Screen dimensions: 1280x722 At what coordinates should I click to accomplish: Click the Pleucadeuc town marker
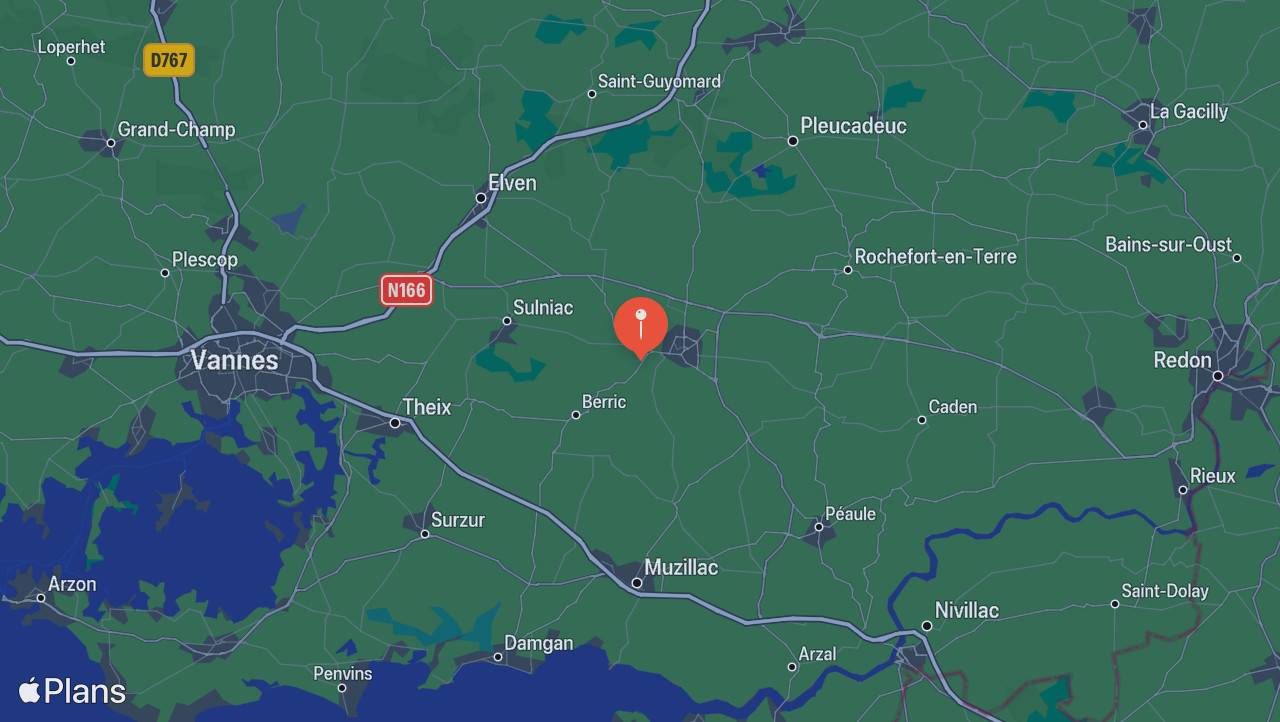coord(793,141)
